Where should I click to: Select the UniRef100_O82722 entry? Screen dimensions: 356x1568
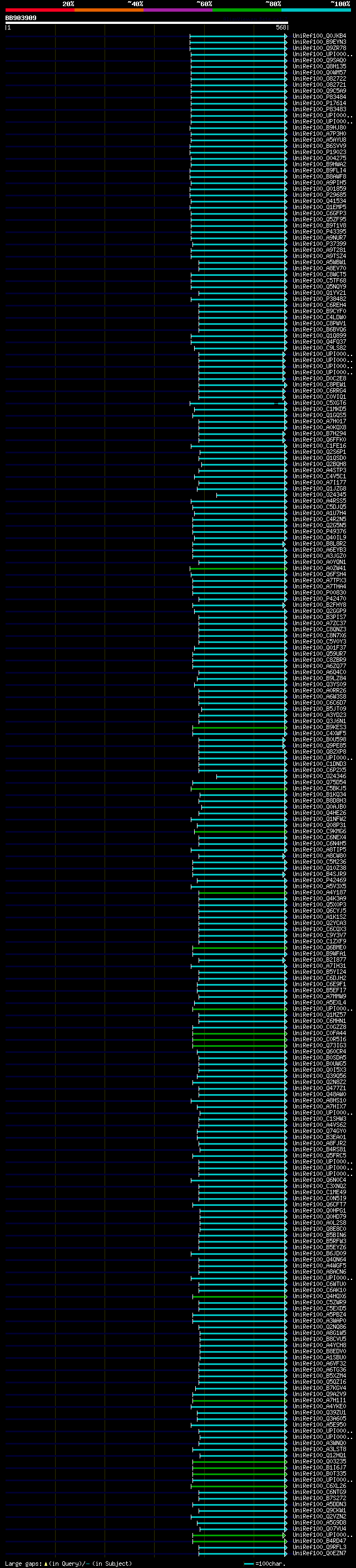point(319,78)
